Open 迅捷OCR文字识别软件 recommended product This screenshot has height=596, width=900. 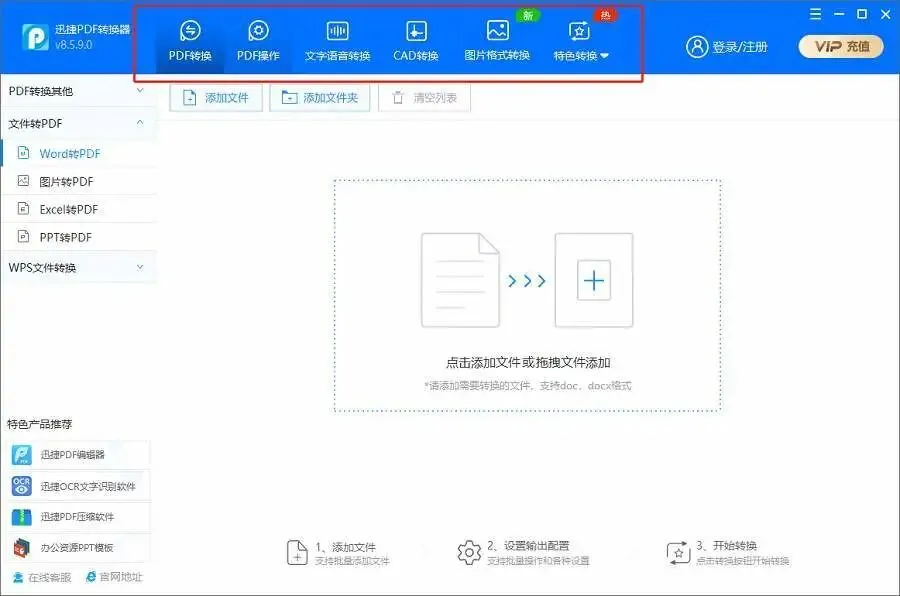(79, 486)
